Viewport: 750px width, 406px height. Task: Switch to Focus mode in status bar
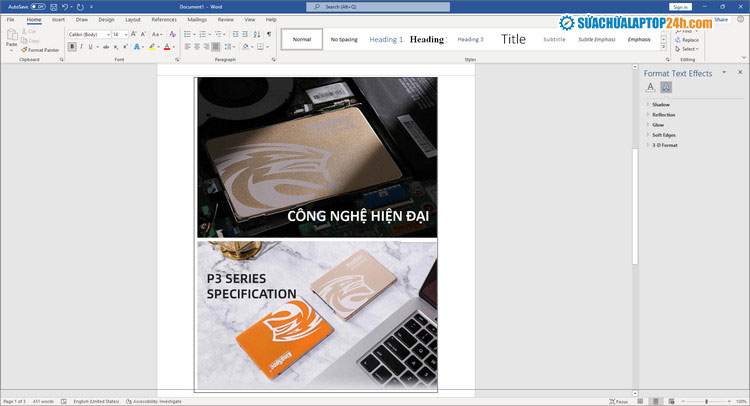618,402
